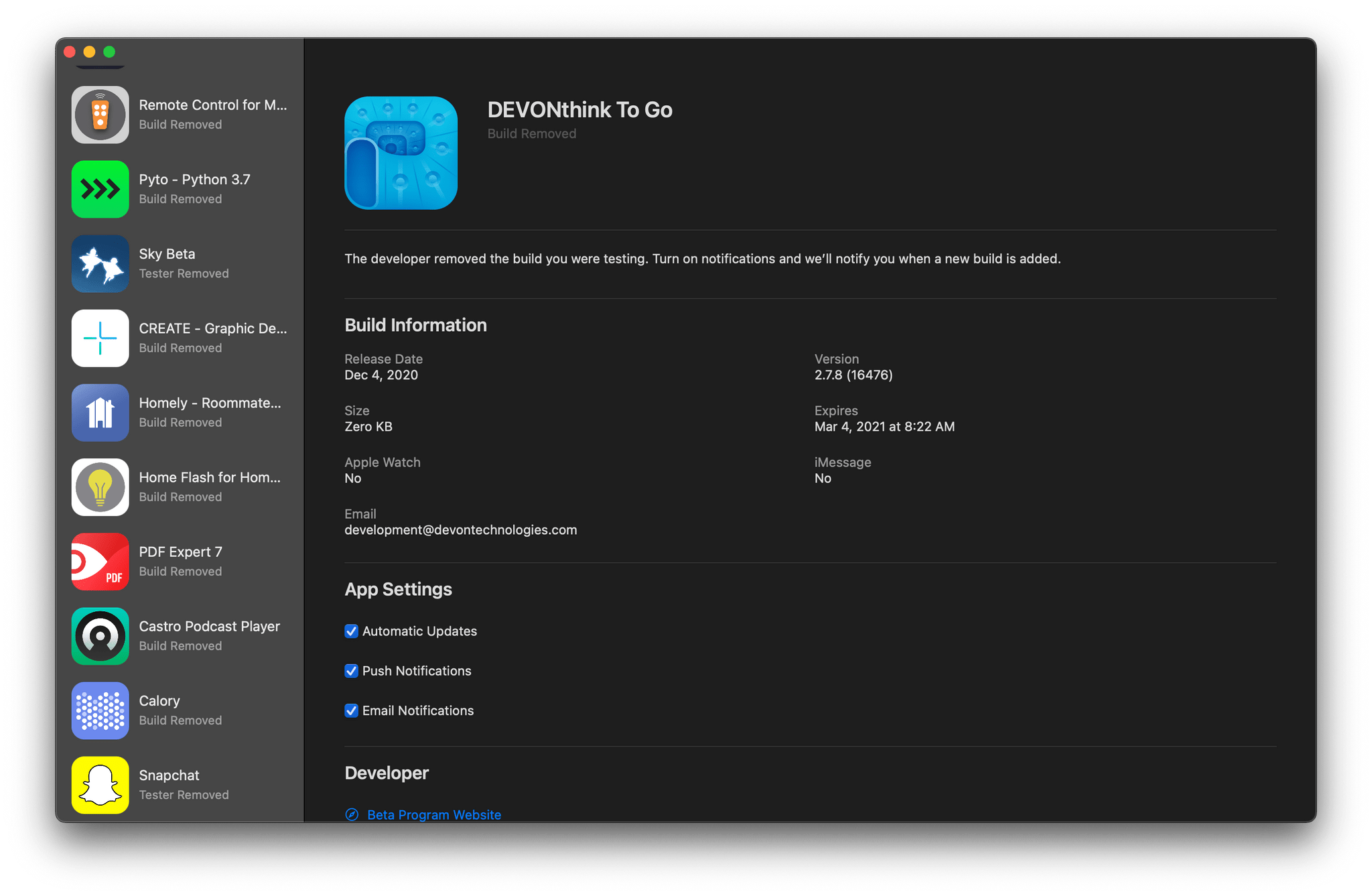This screenshot has width=1372, height=896.
Task: Click the Castro Podcast Player title
Action: 209,626
